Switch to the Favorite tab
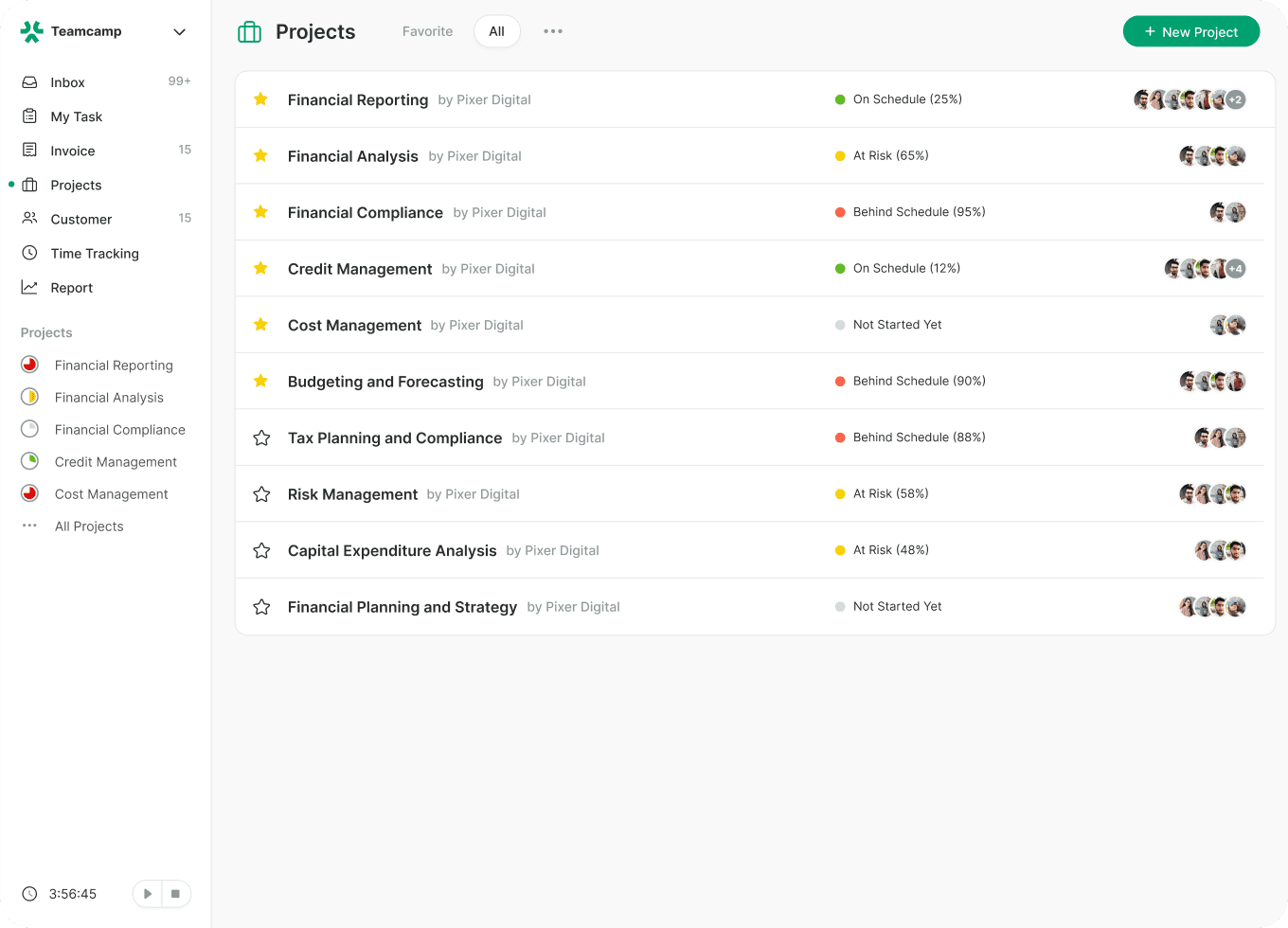Image resolution: width=1288 pixels, height=928 pixels. [427, 31]
